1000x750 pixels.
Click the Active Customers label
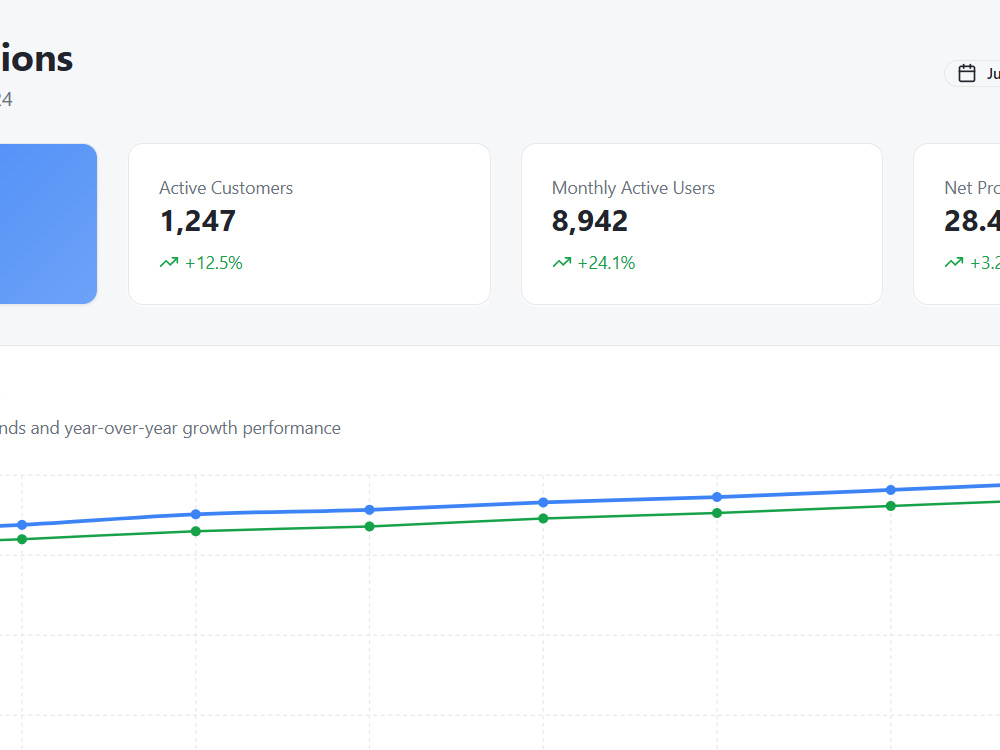point(226,188)
